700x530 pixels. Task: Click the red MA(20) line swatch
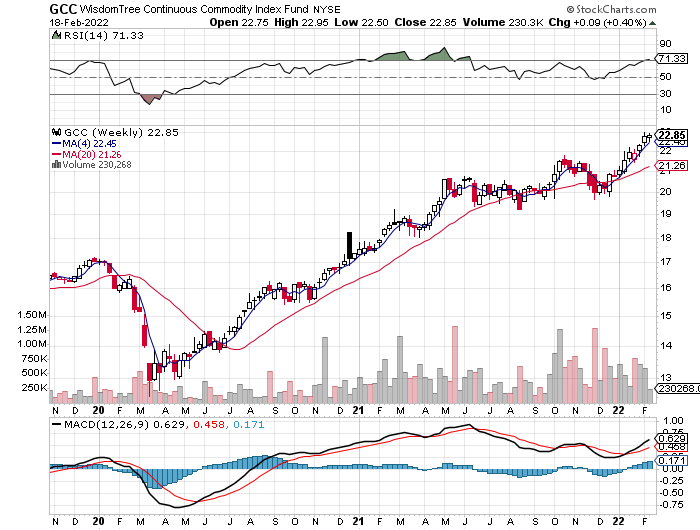click(x=57, y=154)
